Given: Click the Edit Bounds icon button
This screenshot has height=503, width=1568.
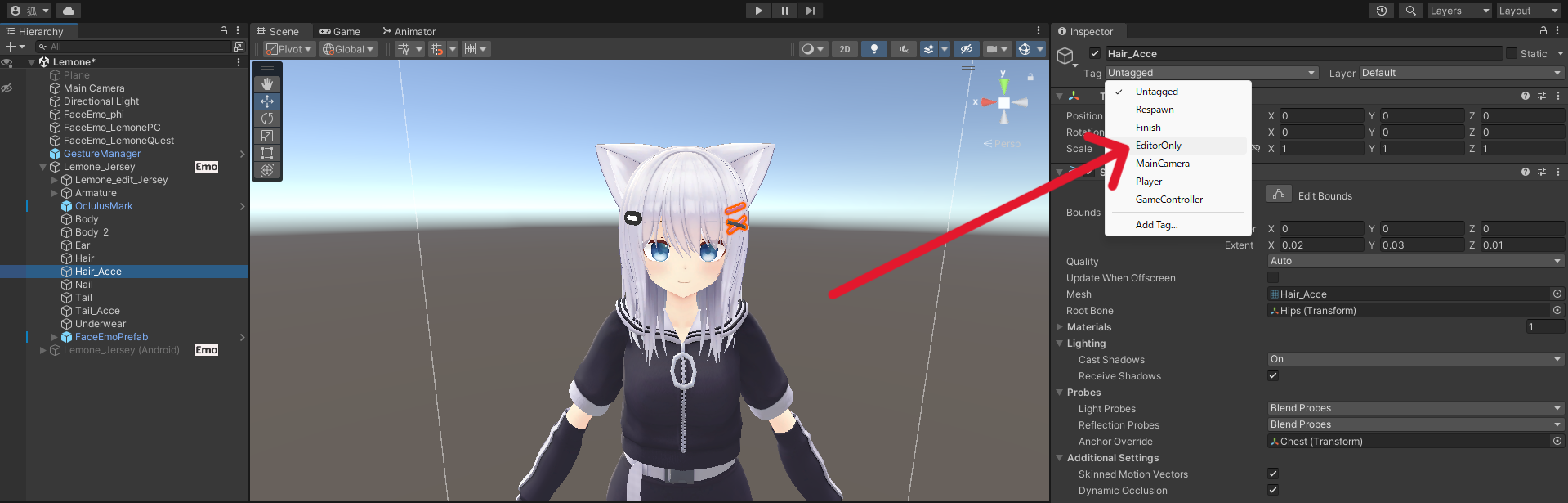Looking at the screenshot, I should (x=1279, y=194).
